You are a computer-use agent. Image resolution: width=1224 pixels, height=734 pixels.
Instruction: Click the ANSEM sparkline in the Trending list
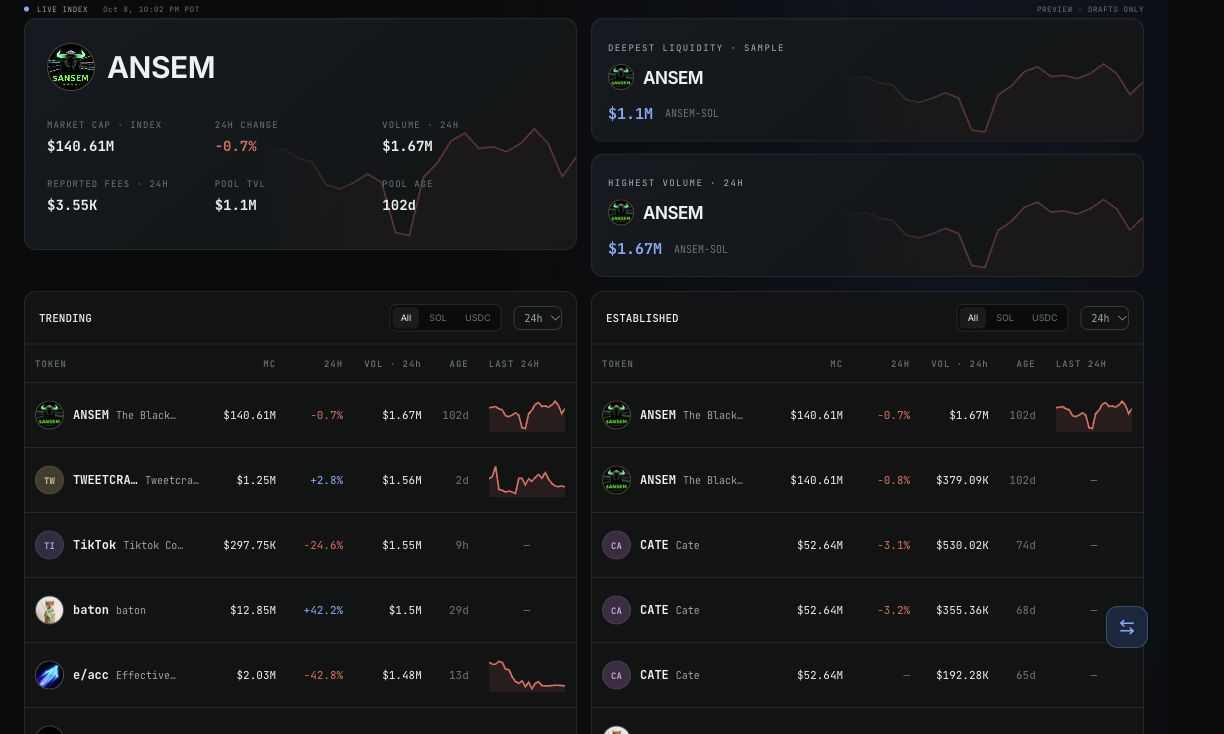coord(527,415)
